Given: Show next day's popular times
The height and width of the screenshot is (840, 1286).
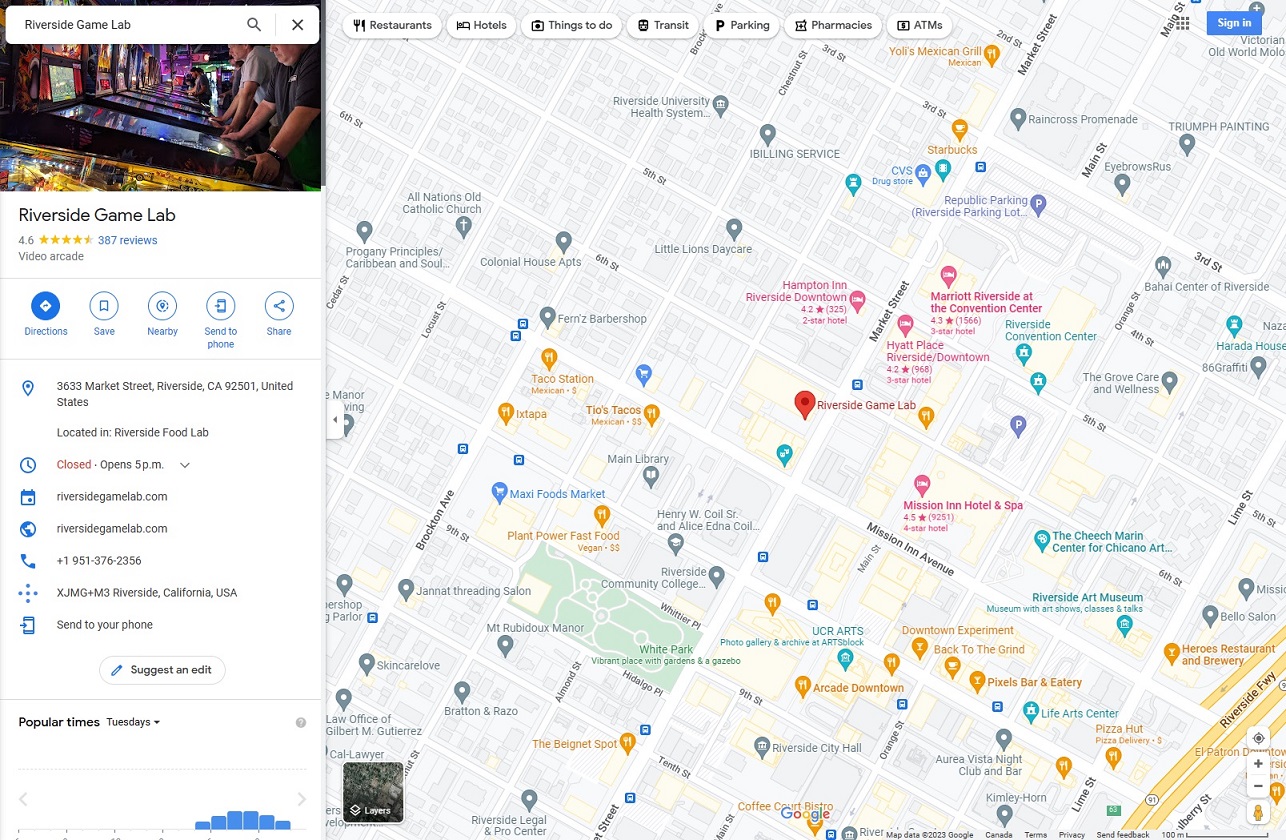Looking at the screenshot, I should [301, 799].
